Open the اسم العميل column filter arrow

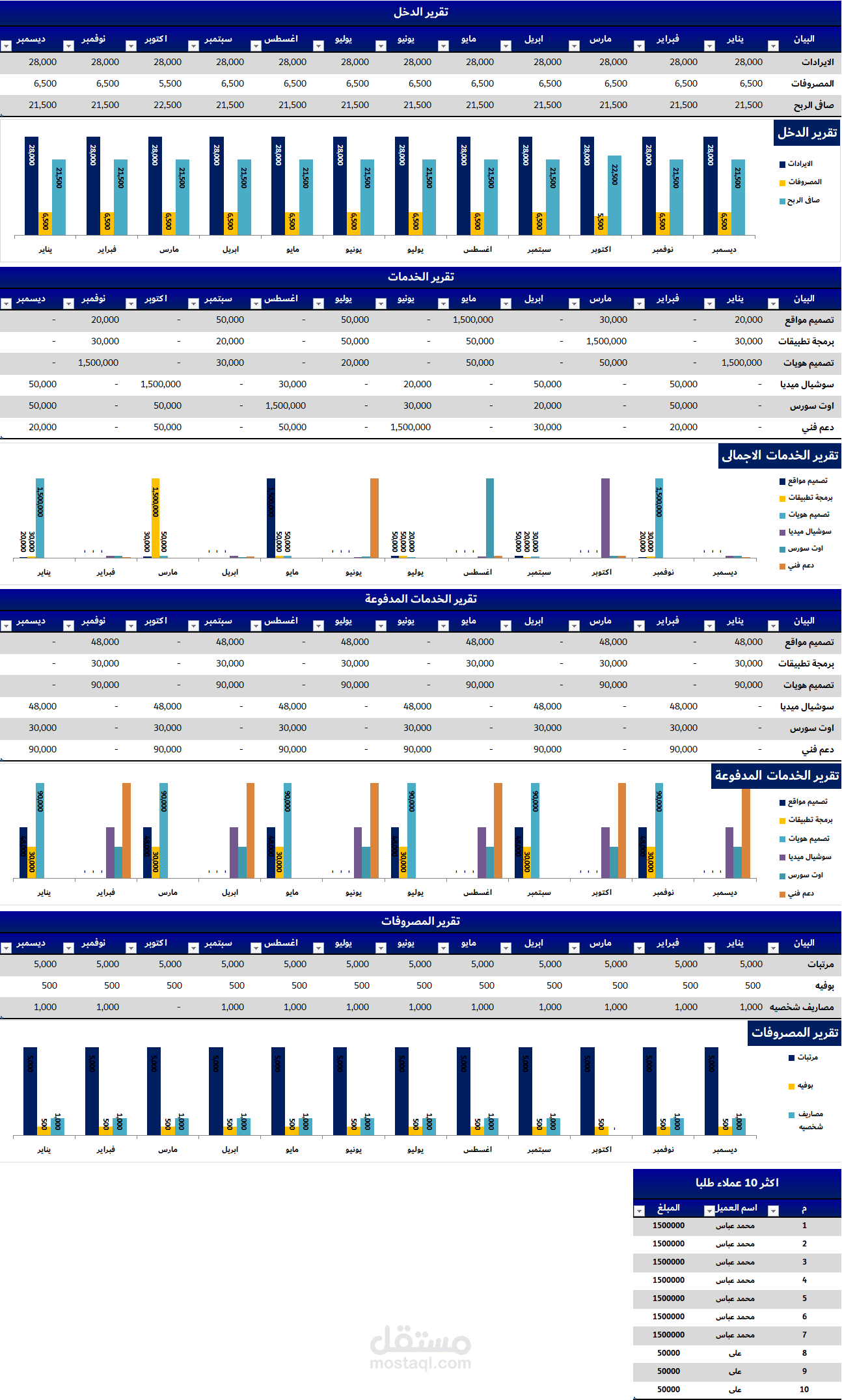tap(709, 1211)
